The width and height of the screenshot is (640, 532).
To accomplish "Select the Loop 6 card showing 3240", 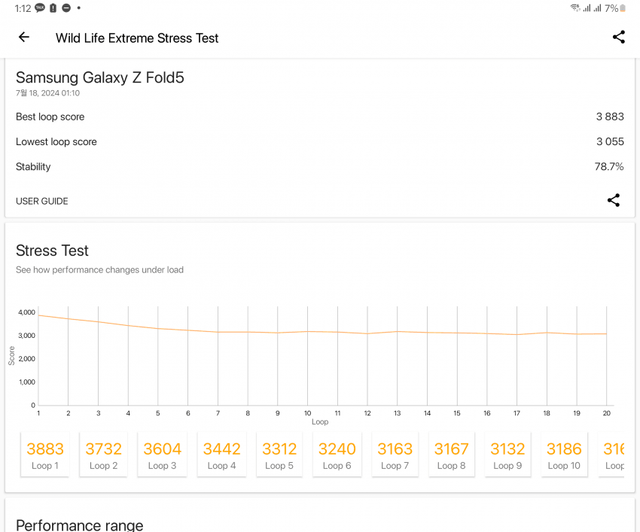I will point(337,455).
